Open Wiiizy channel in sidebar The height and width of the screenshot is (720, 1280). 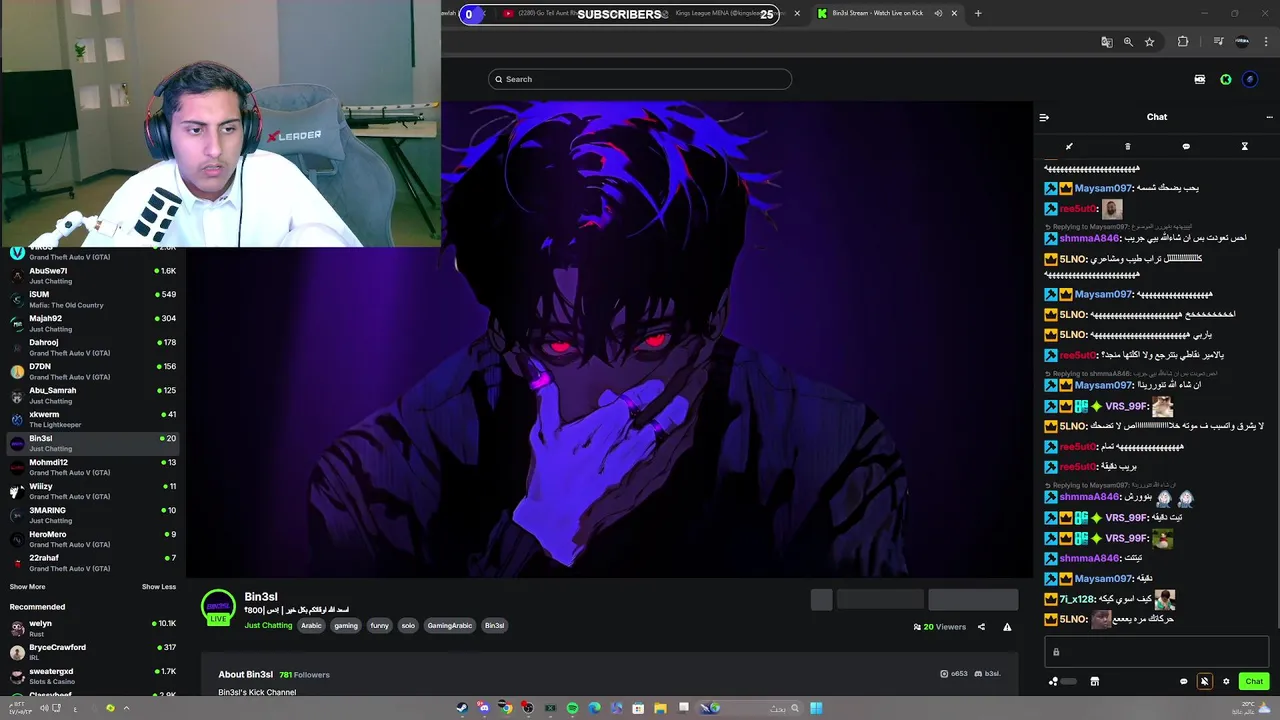coord(92,491)
